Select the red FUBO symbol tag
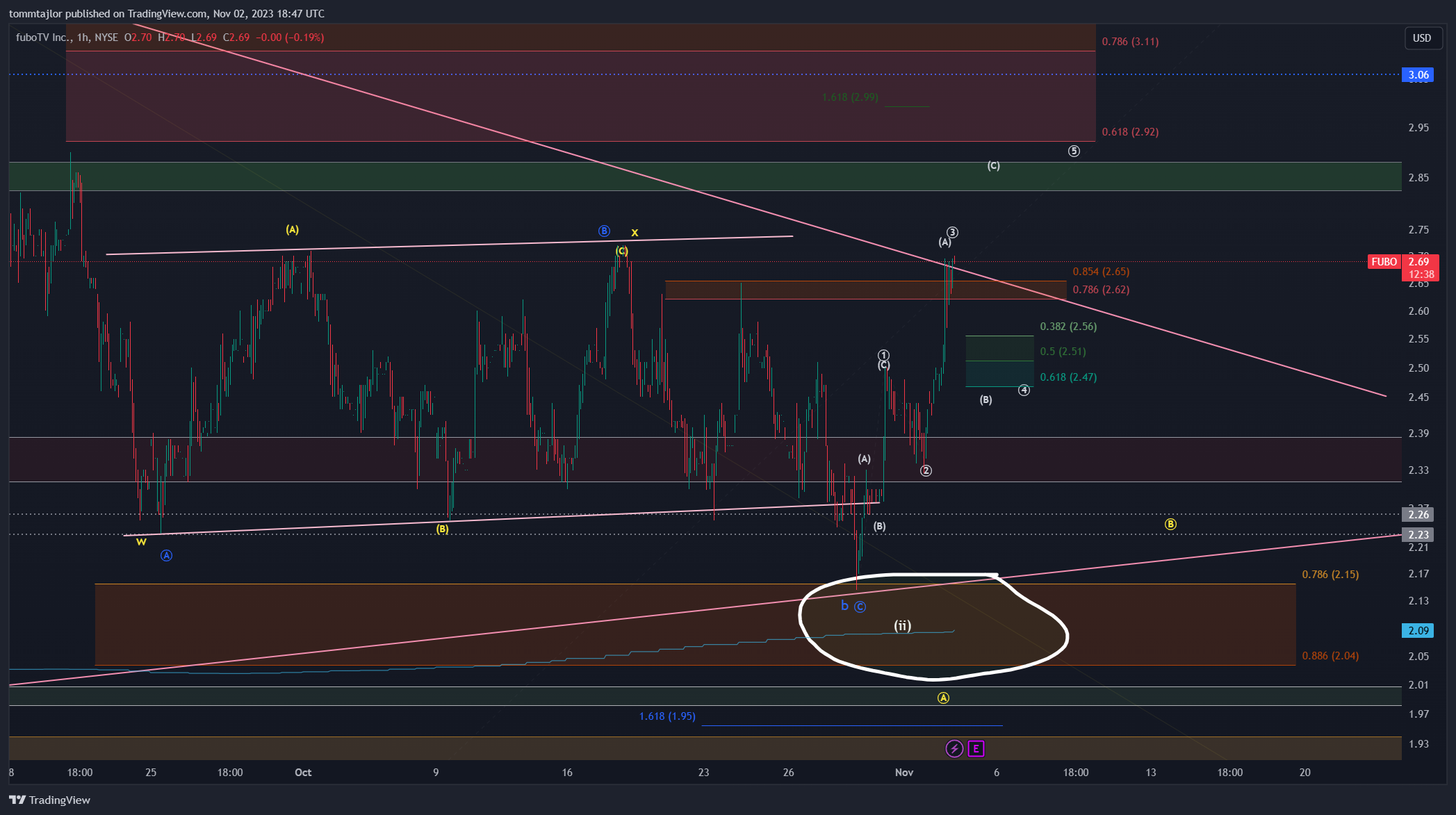The width and height of the screenshot is (1456, 815). point(1384,262)
